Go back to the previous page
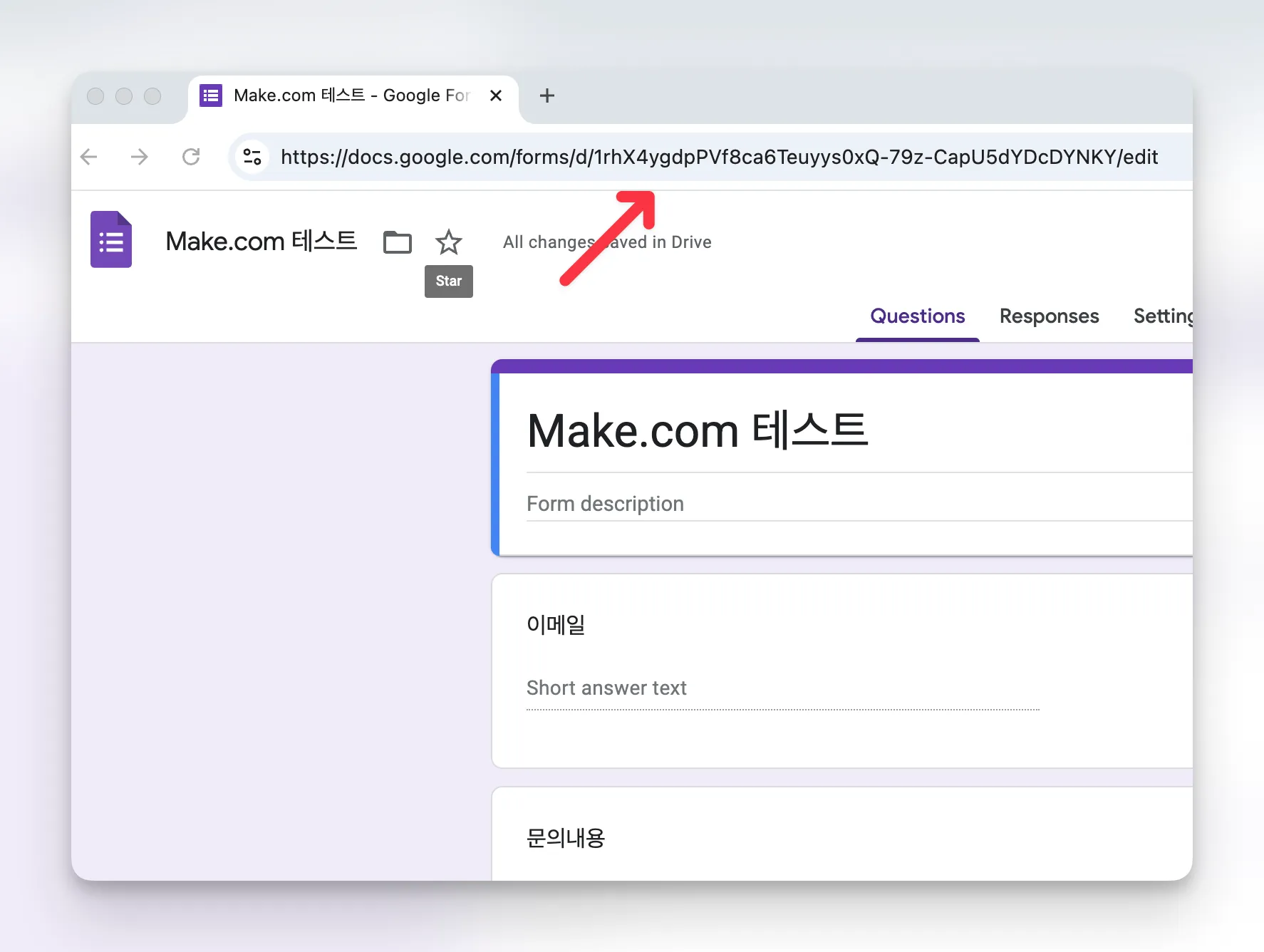Viewport: 1264px width, 952px height. 89,157
